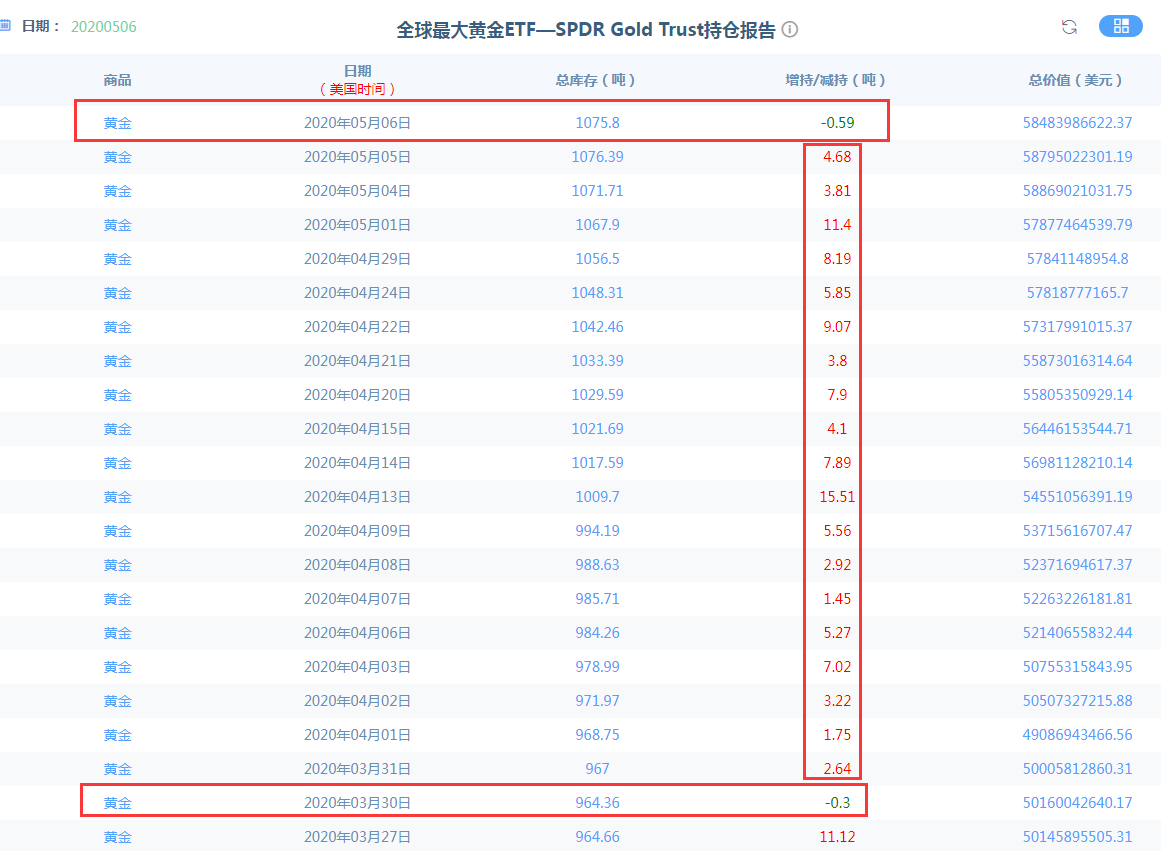Image resolution: width=1161 pixels, height=851 pixels.
Task: Click the change value 15.51
Action: coord(837,498)
